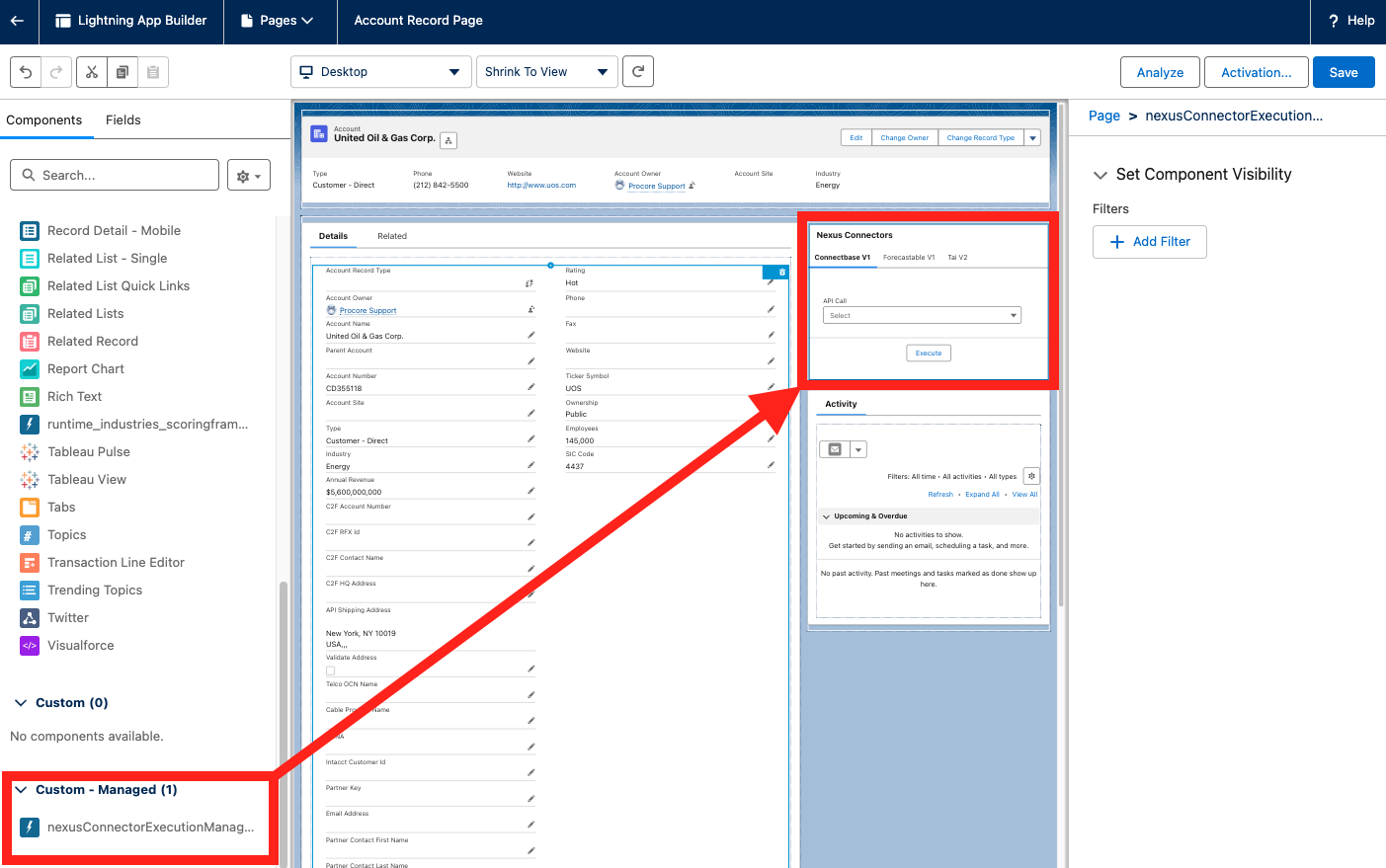Click the nexusConnectorExecutionManag... lightning icon
The width and height of the screenshot is (1386, 868).
(30, 827)
